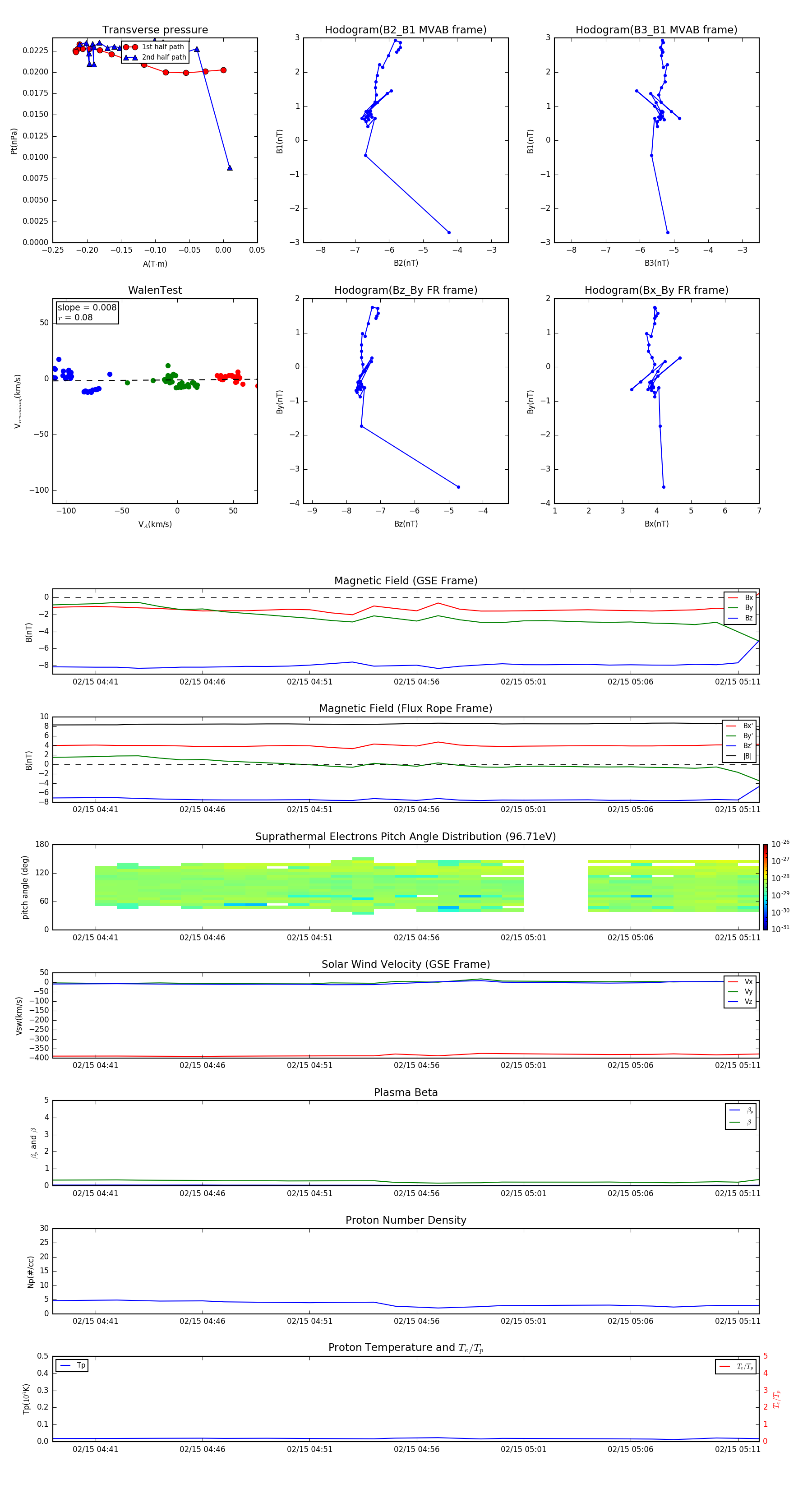Viewport: 812px width, 1489px height.
Task: Click the 'Proton Temperature and Te/Tp' title
Action: tap(406, 1348)
